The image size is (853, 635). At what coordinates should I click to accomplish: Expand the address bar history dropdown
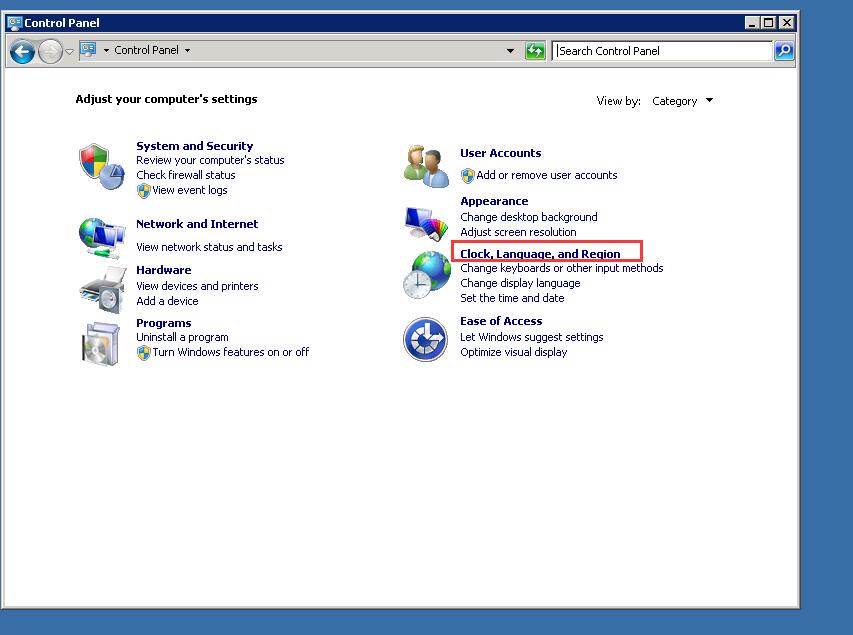pyautogui.click(x=510, y=51)
